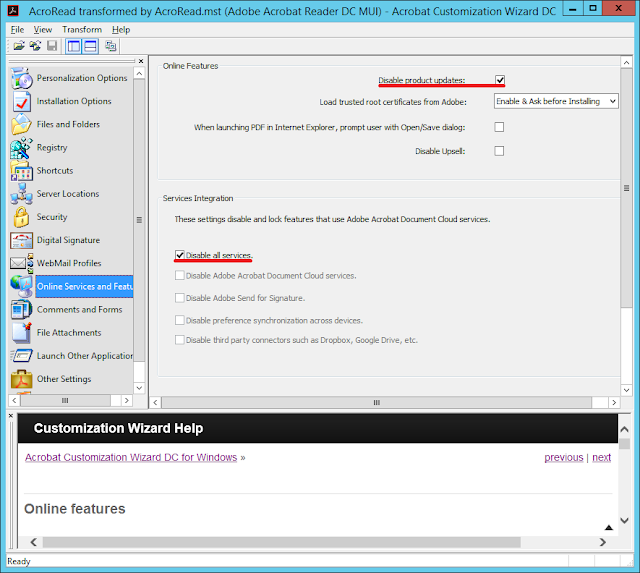Click the settings pane scroll-down arrow
The height and width of the screenshot is (573, 640).
pyautogui.click(x=627, y=390)
